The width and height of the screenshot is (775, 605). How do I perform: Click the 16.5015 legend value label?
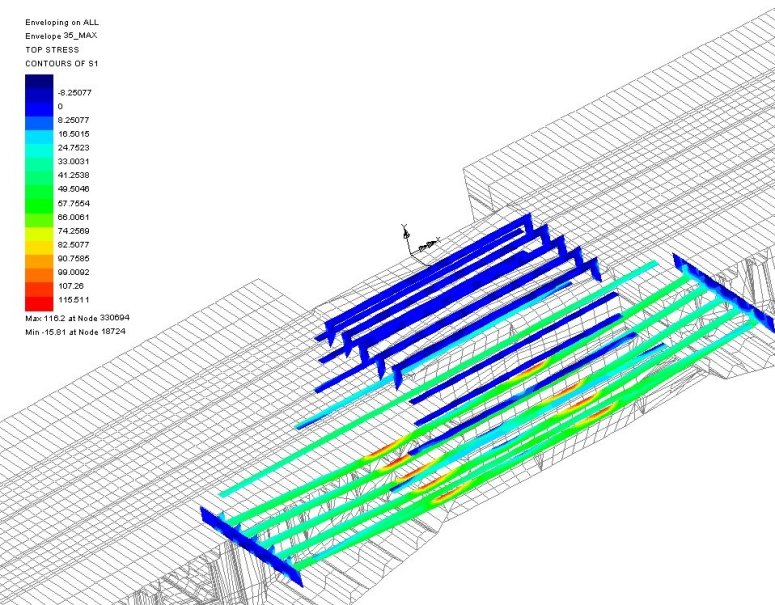[x=76, y=132]
